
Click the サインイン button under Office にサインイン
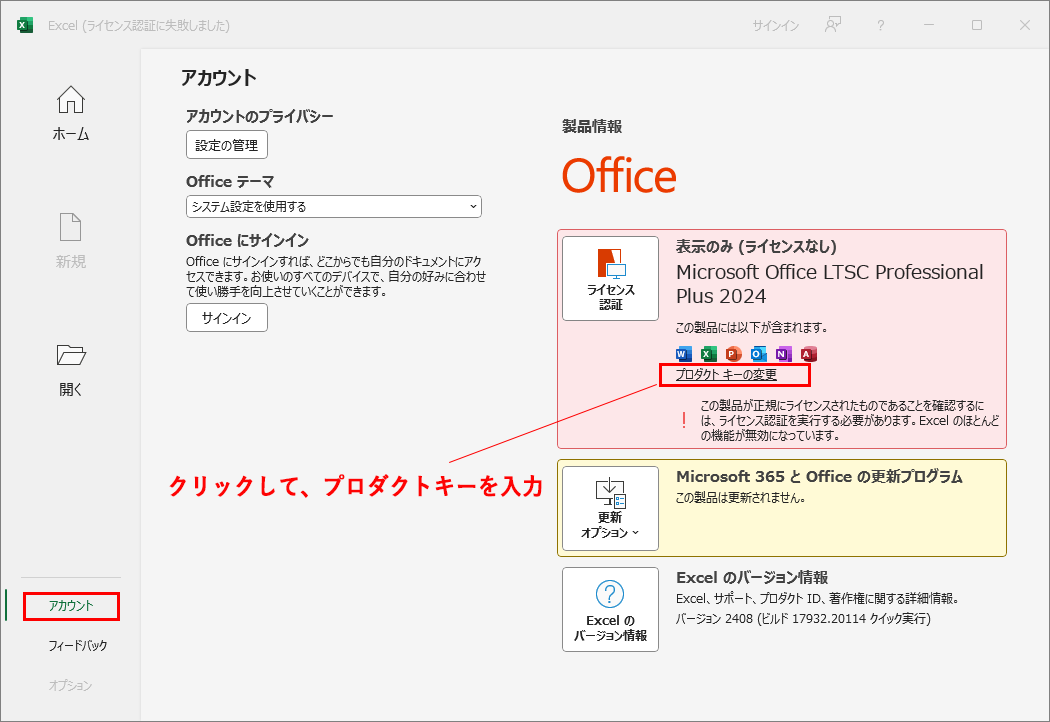coord(227,317)
